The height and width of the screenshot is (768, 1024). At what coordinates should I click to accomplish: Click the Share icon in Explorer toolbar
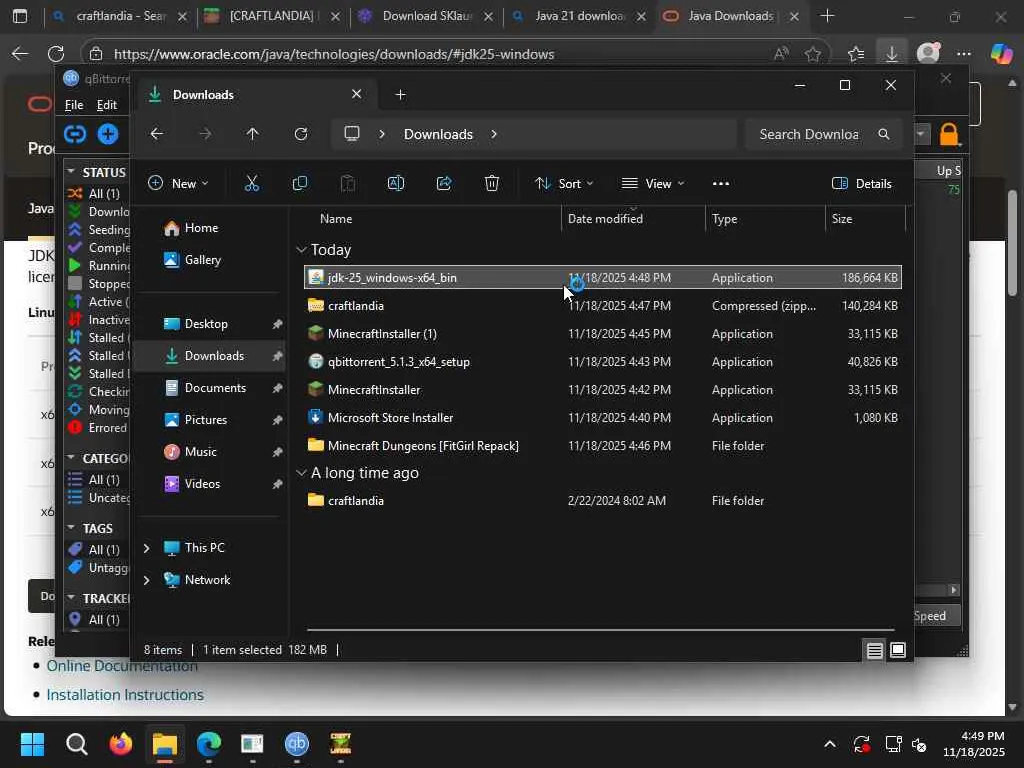click(444, 184)
